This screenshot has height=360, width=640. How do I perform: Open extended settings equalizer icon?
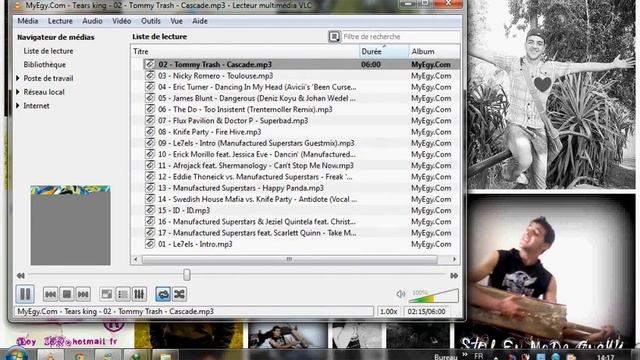pyautogui.click(x=139, y=294)
